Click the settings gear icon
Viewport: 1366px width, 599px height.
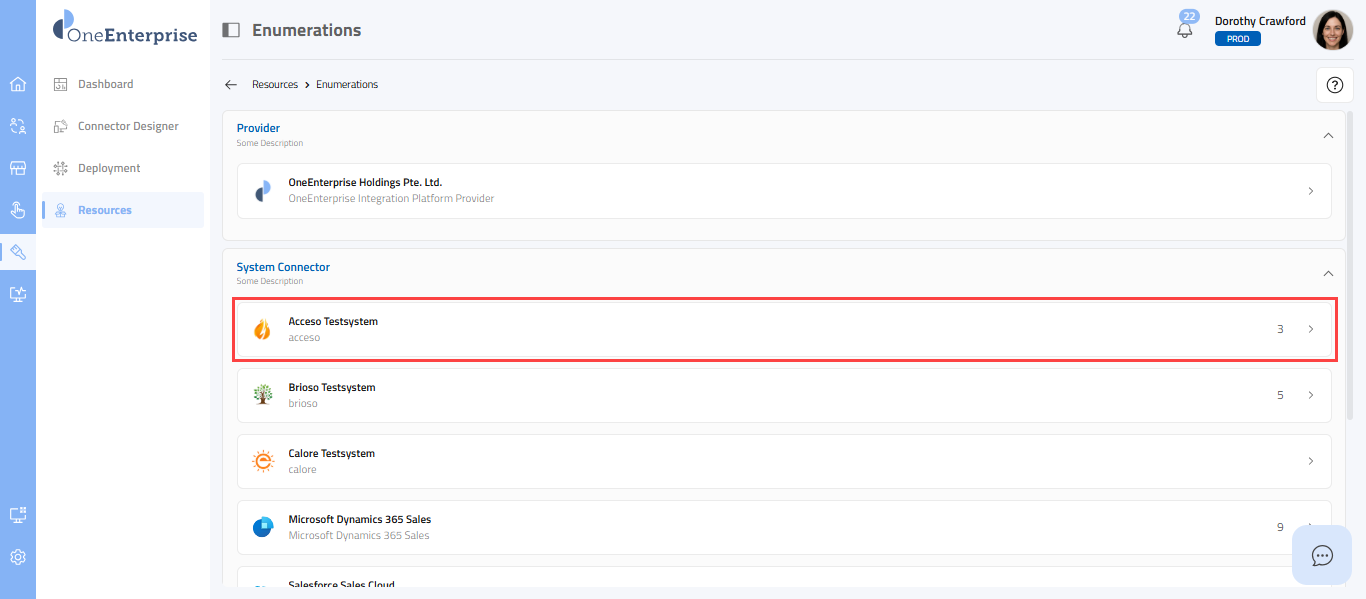(x=17, y=557)
